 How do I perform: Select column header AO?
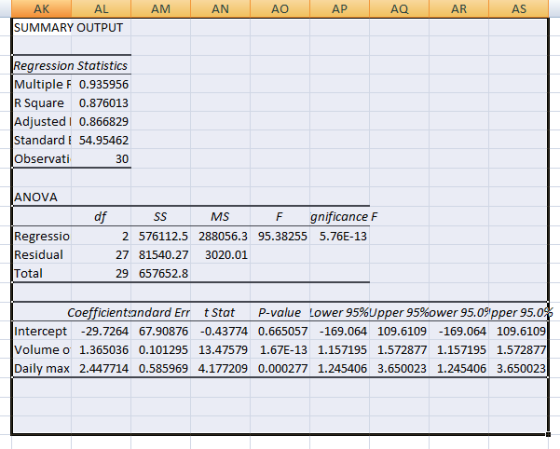coord(280,9)
